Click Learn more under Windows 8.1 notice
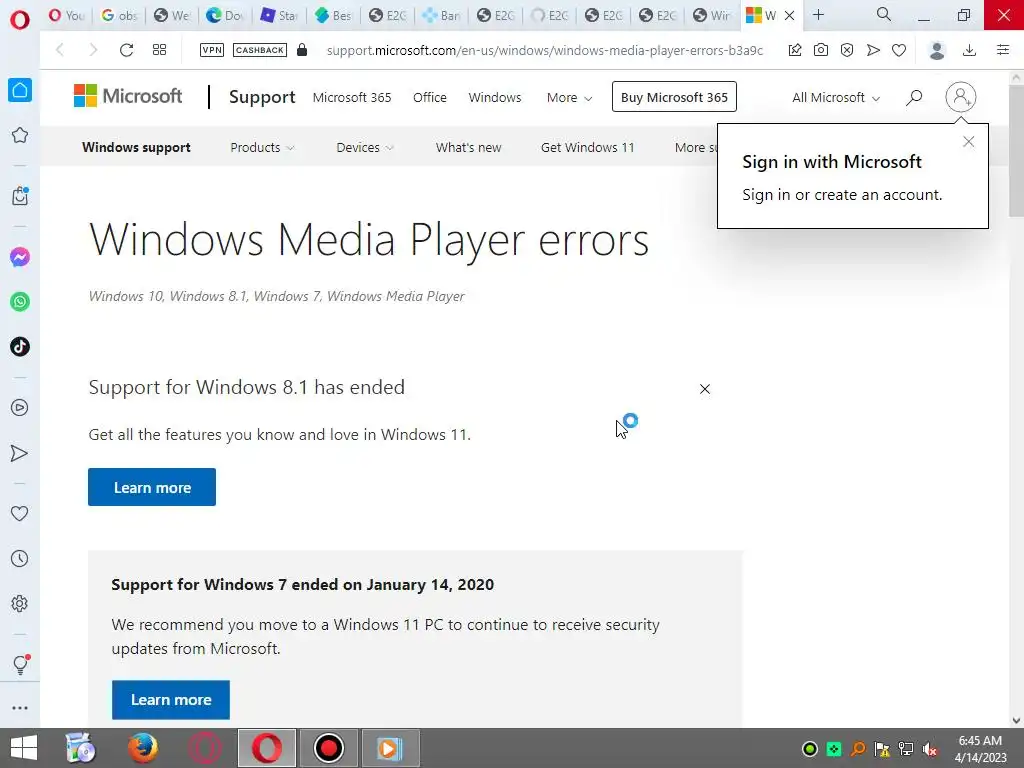 tap(152, 487)
